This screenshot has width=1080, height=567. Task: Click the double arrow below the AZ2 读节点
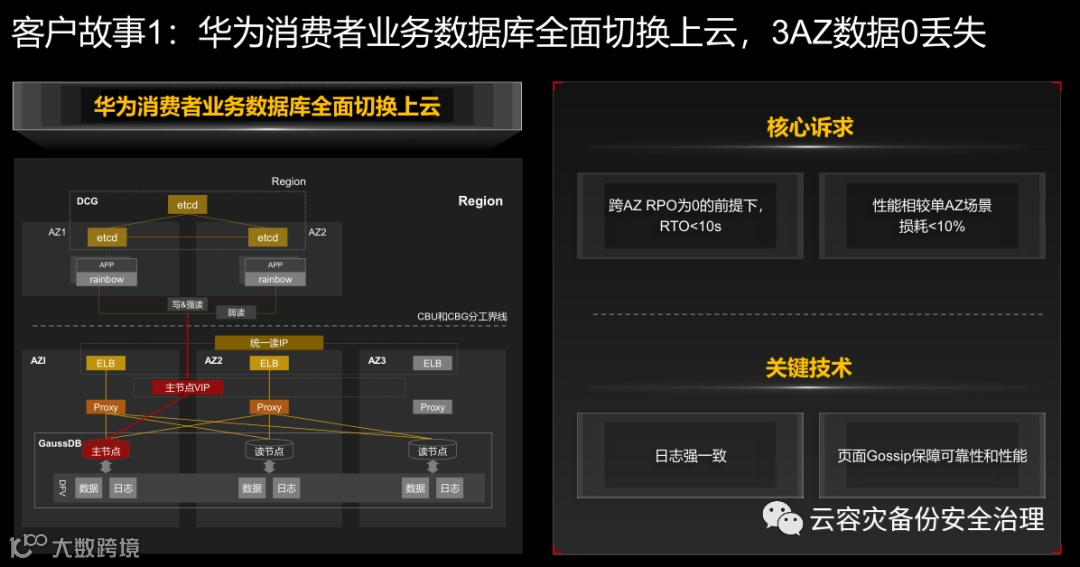(x=269, y=466)
